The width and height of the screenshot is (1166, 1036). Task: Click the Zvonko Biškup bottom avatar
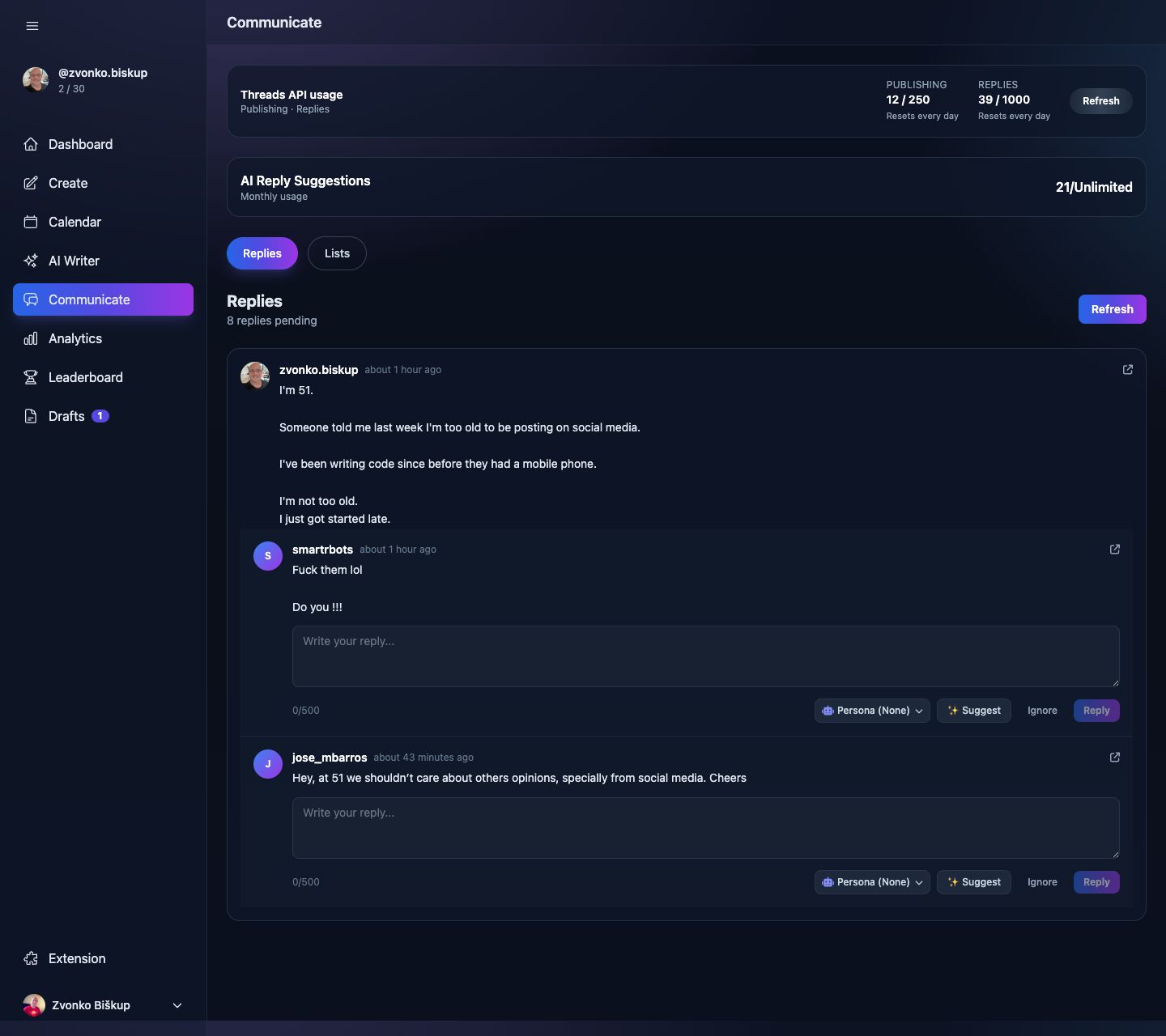click(x=34, y=1005)
